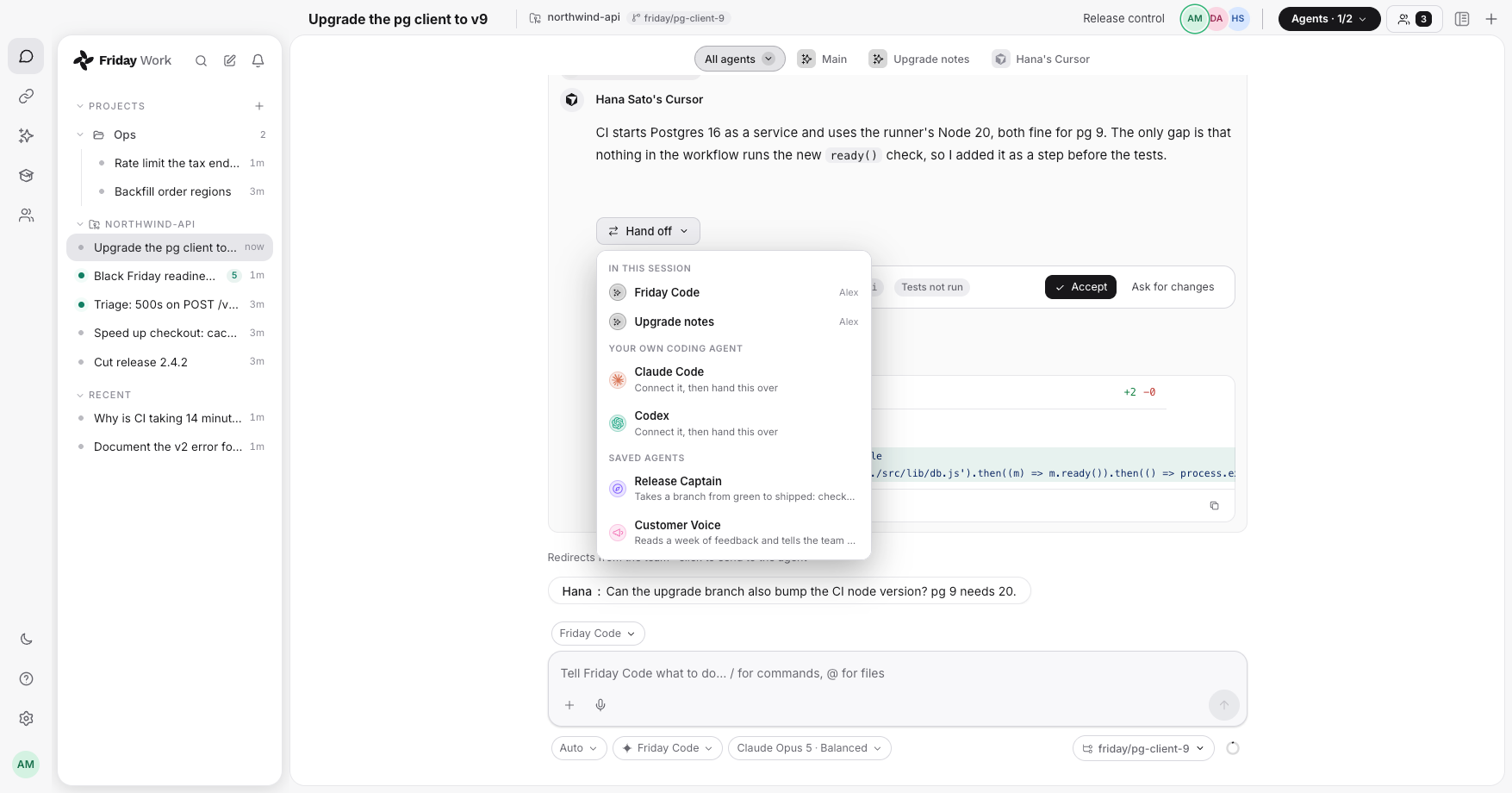Open the friday/pg-client-9 branch dropdown bottom right
The height and width of the screenshot is (793, 1512).
pos(1143,748)
